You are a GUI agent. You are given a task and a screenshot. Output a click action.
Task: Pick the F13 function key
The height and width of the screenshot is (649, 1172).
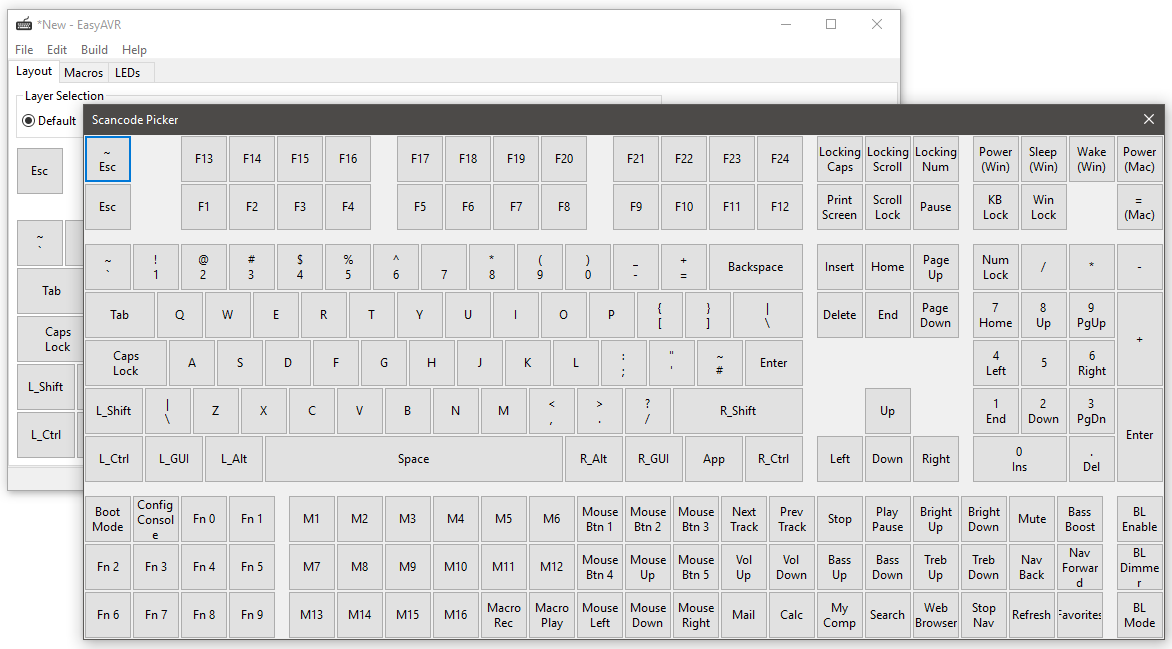pyautogui.click(x=204, y=159)
